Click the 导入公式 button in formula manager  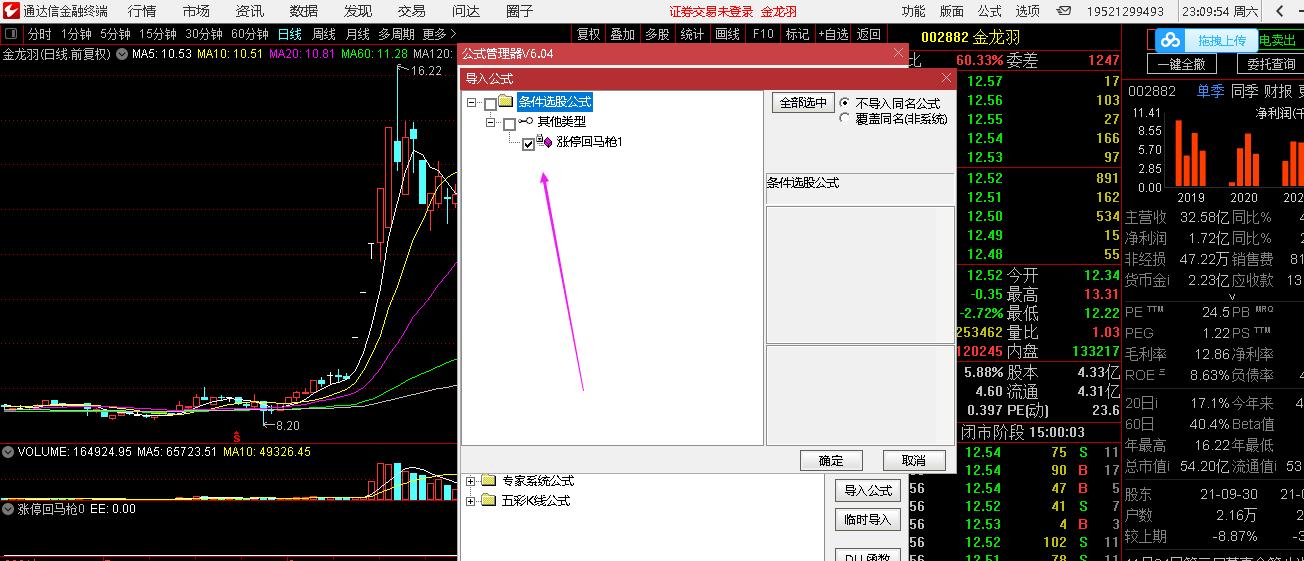pyautogui.click(x=868, y=491)
